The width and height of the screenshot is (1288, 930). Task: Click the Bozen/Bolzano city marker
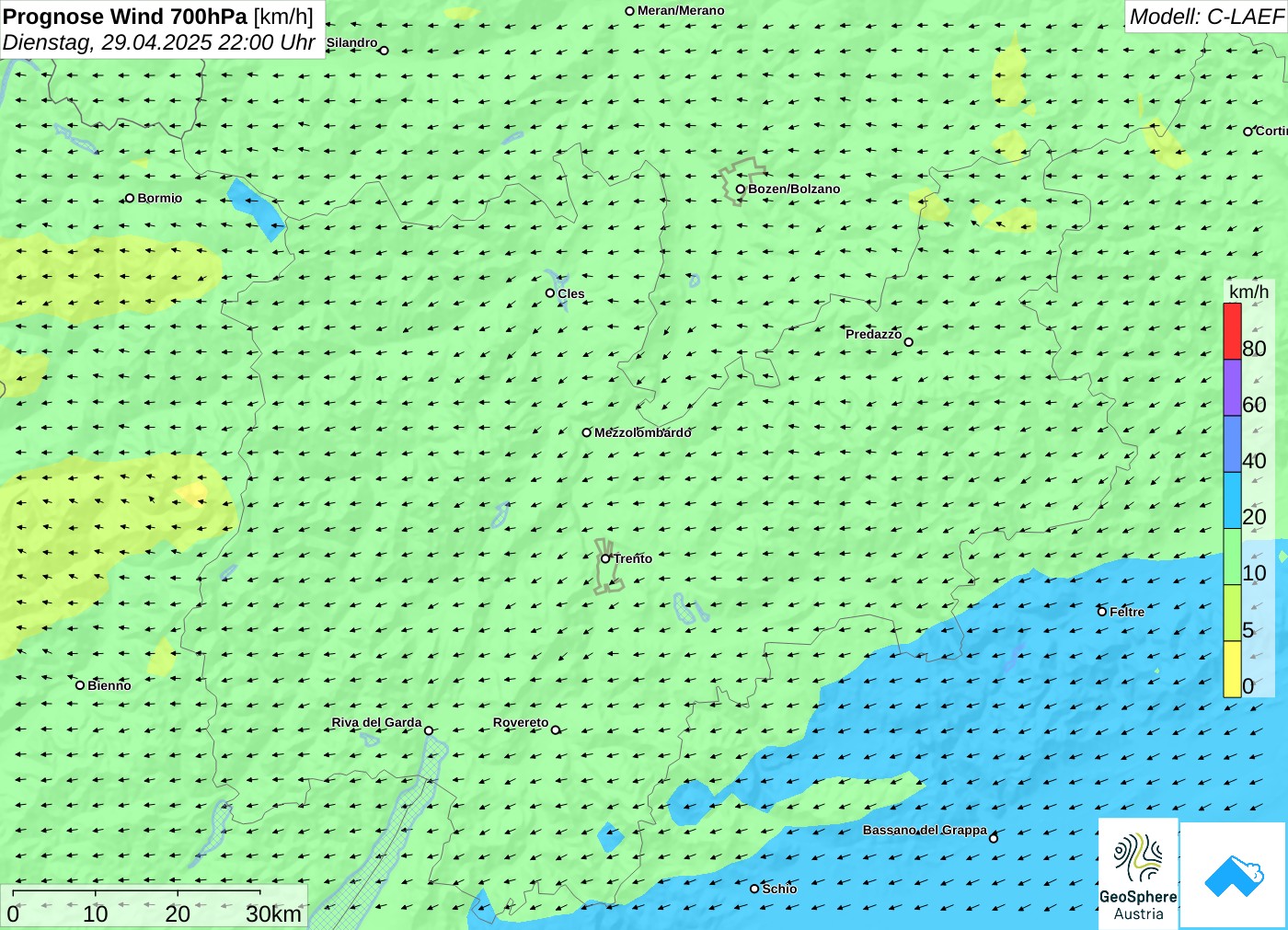(x=741, y=189)
